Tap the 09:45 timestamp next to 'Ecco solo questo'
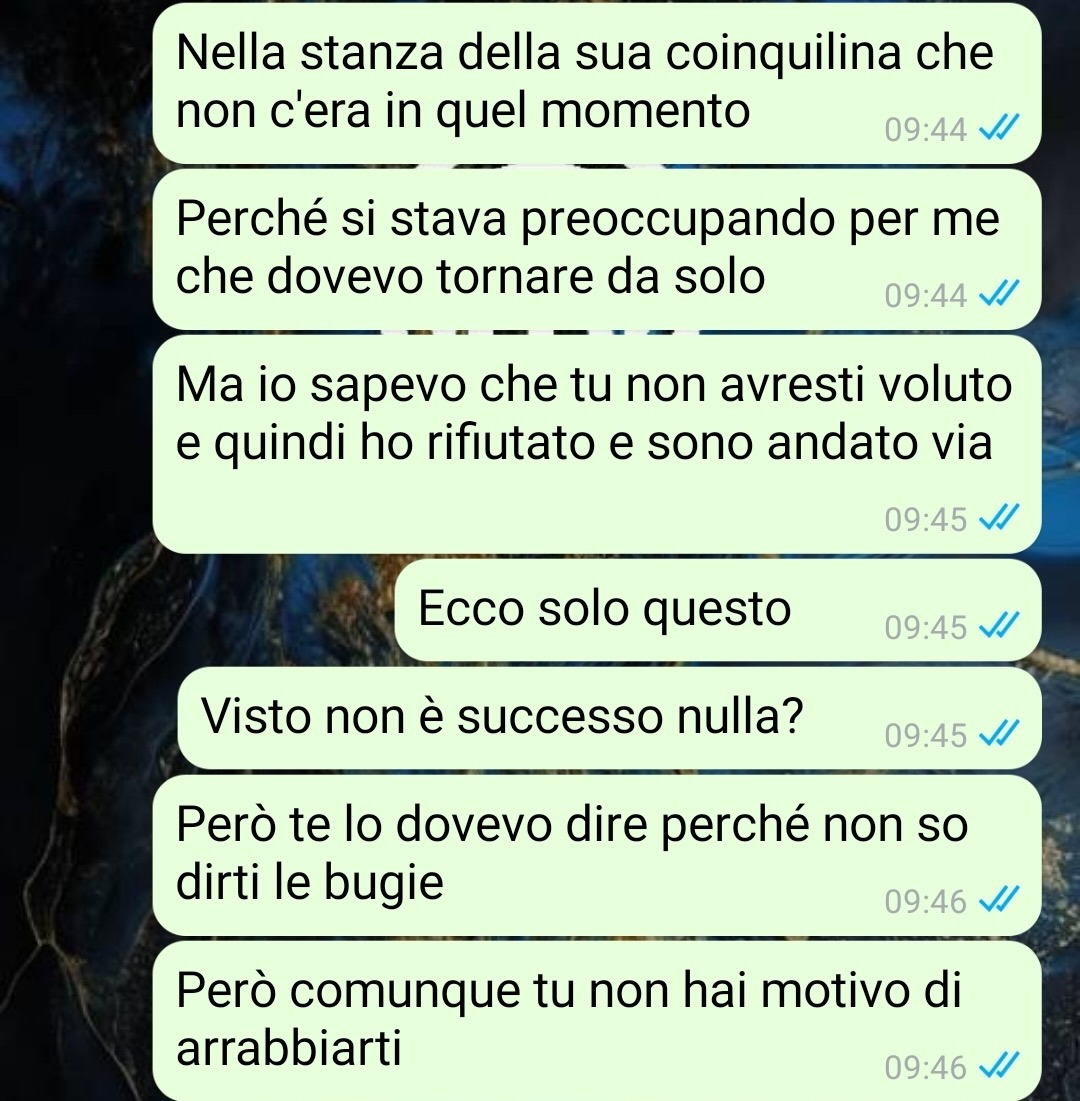This screenshot has width=1080, height=1101. 926,628
